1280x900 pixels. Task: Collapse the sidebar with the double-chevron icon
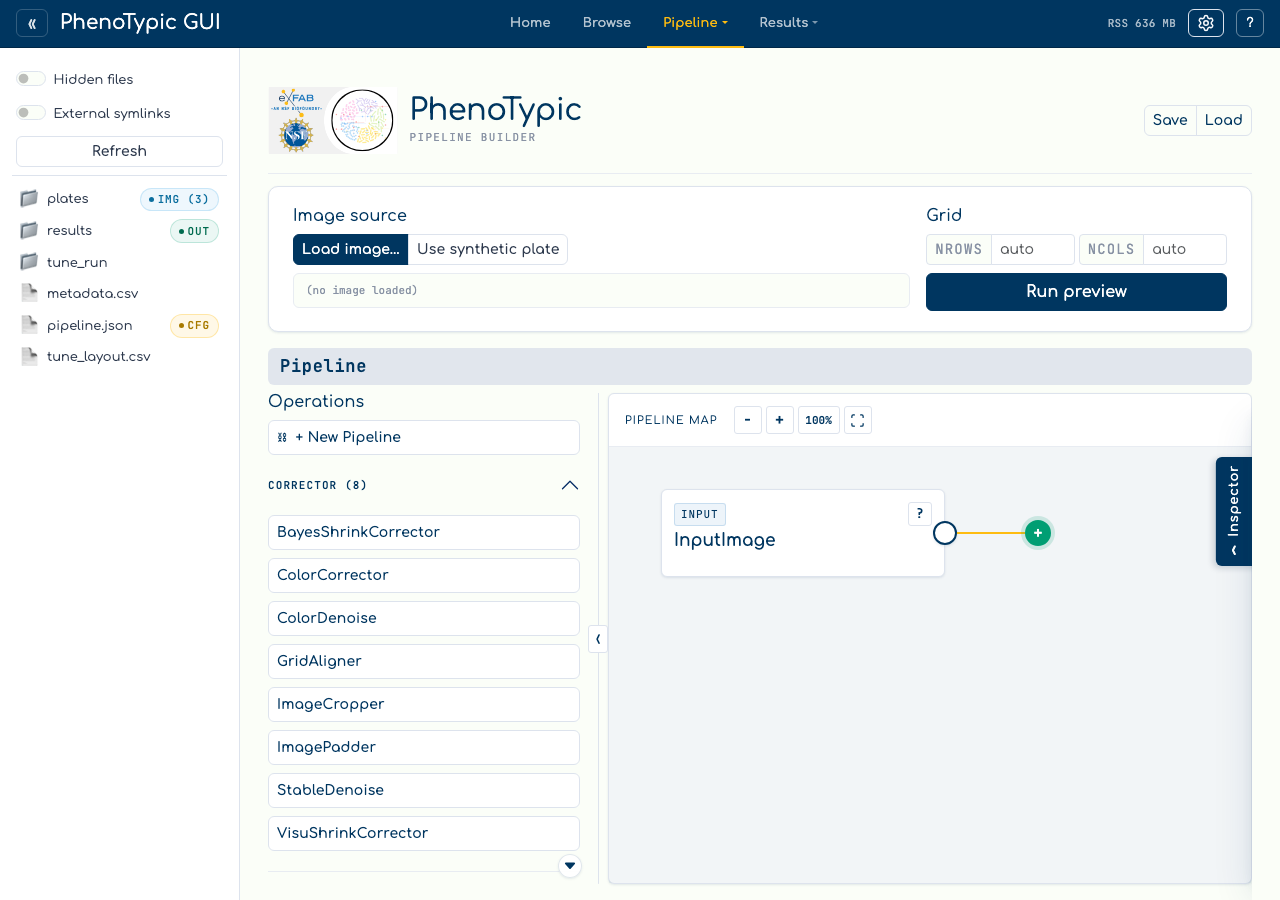point(32,23)
